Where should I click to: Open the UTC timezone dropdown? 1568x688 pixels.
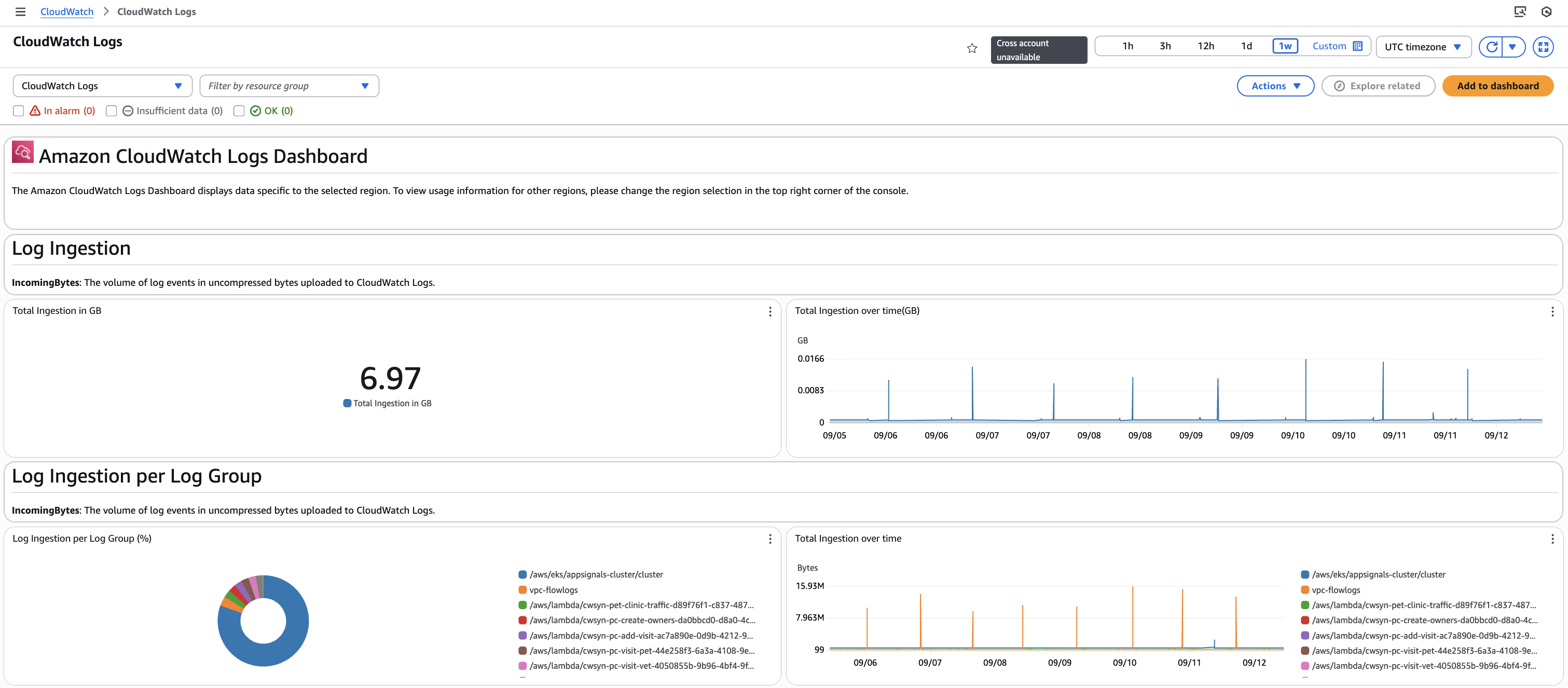(x=1423, y=46)
